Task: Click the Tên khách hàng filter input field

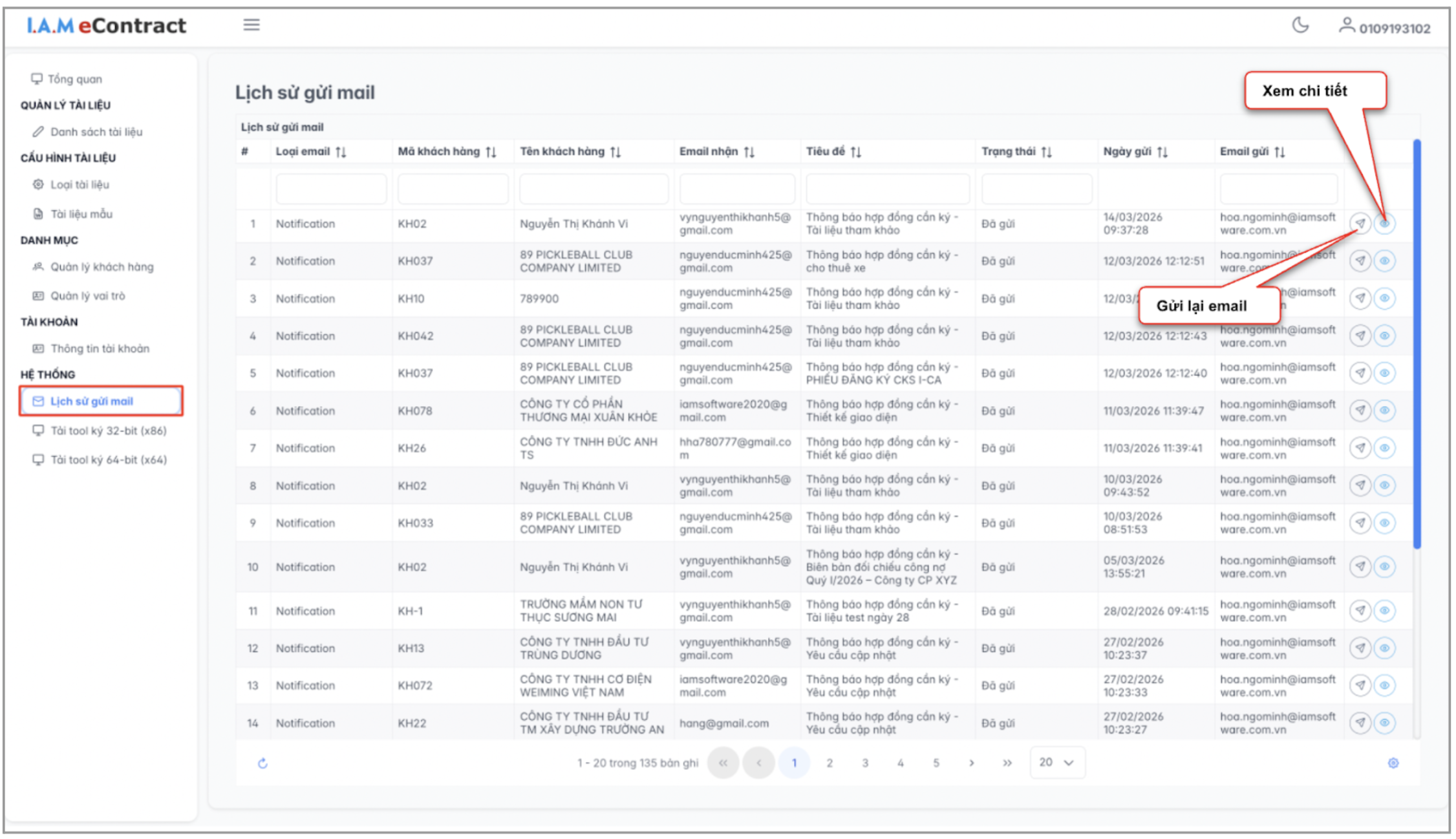Action: [593, 189]
